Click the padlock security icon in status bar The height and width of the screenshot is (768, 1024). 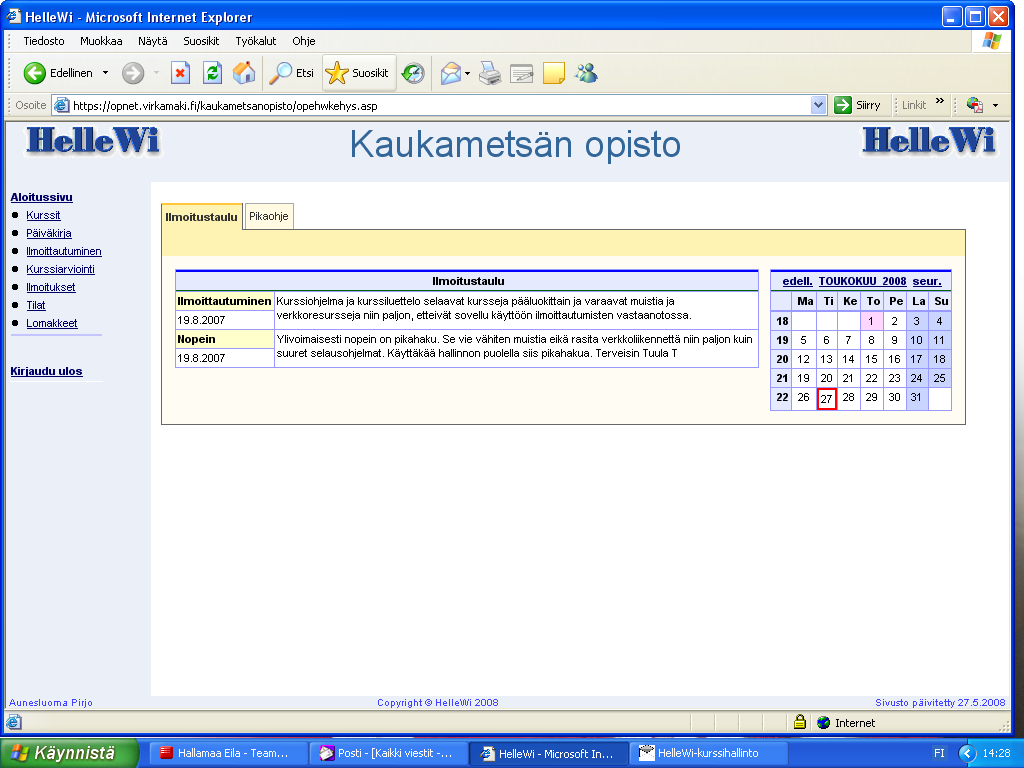pos(800,722)
